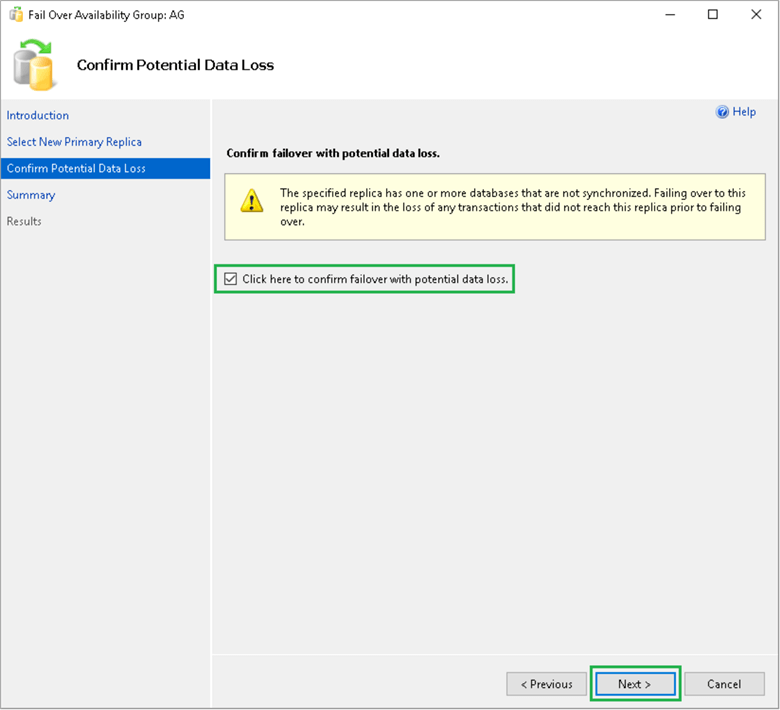This screenshot has width=780, height=710.
Task: Open the Help link
Action: tap(744, 112)
